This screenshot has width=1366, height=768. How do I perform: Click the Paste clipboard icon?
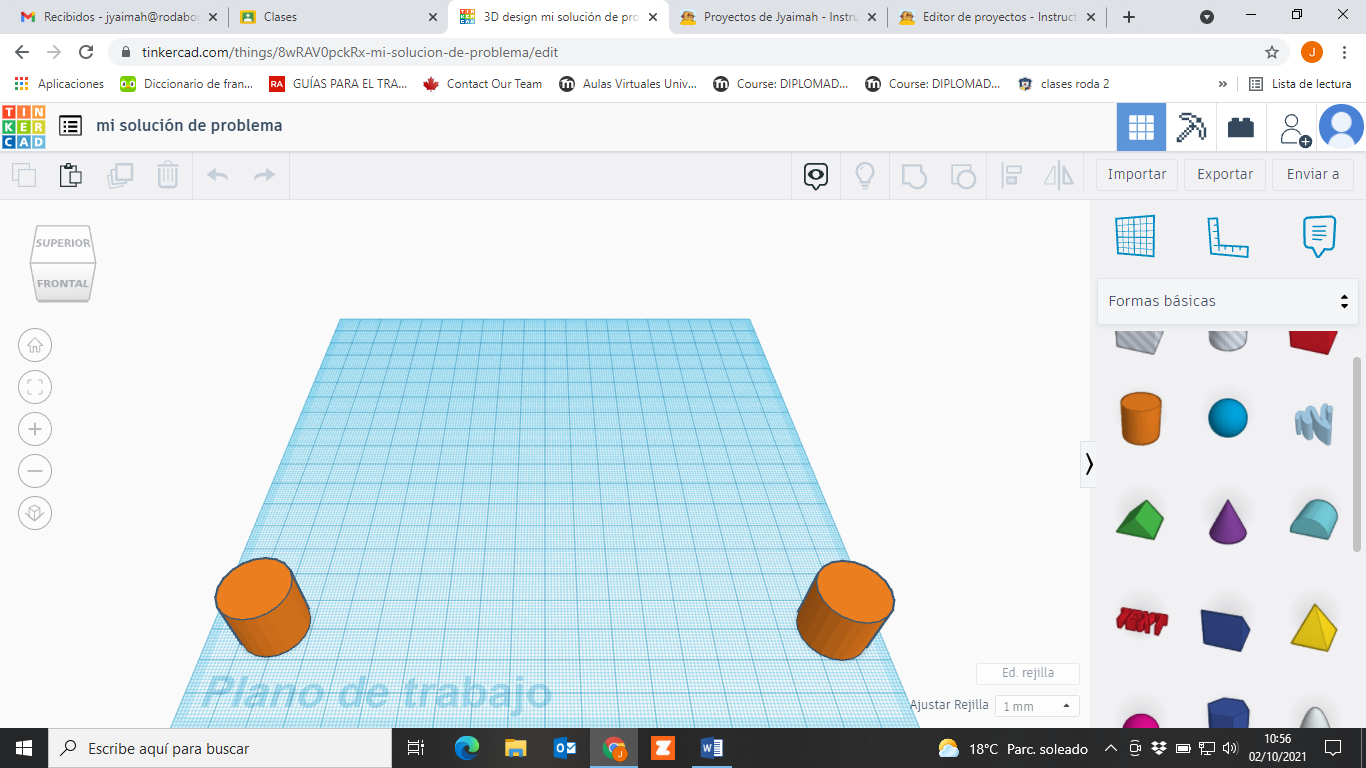70,175
